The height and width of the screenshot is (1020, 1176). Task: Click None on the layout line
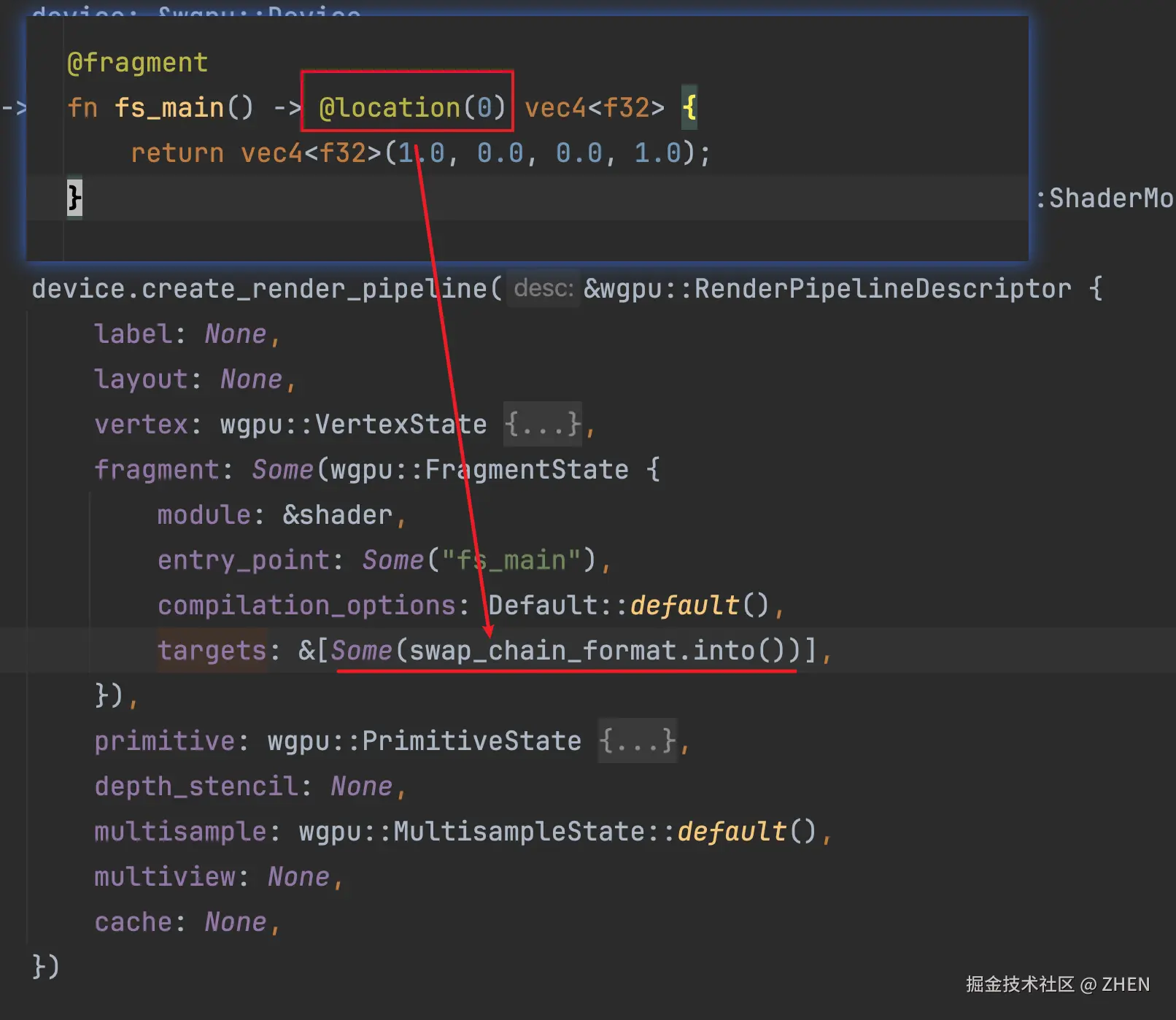coord(251,379)
